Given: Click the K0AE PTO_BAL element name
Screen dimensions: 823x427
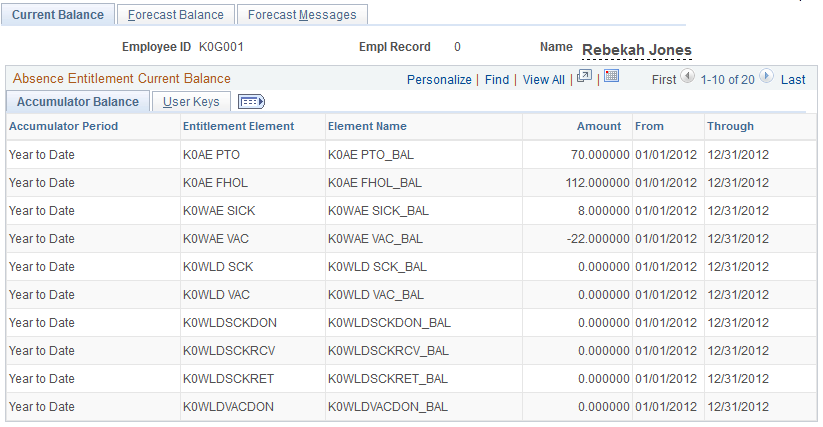Looking at the screenshot, I should (371, 155).
